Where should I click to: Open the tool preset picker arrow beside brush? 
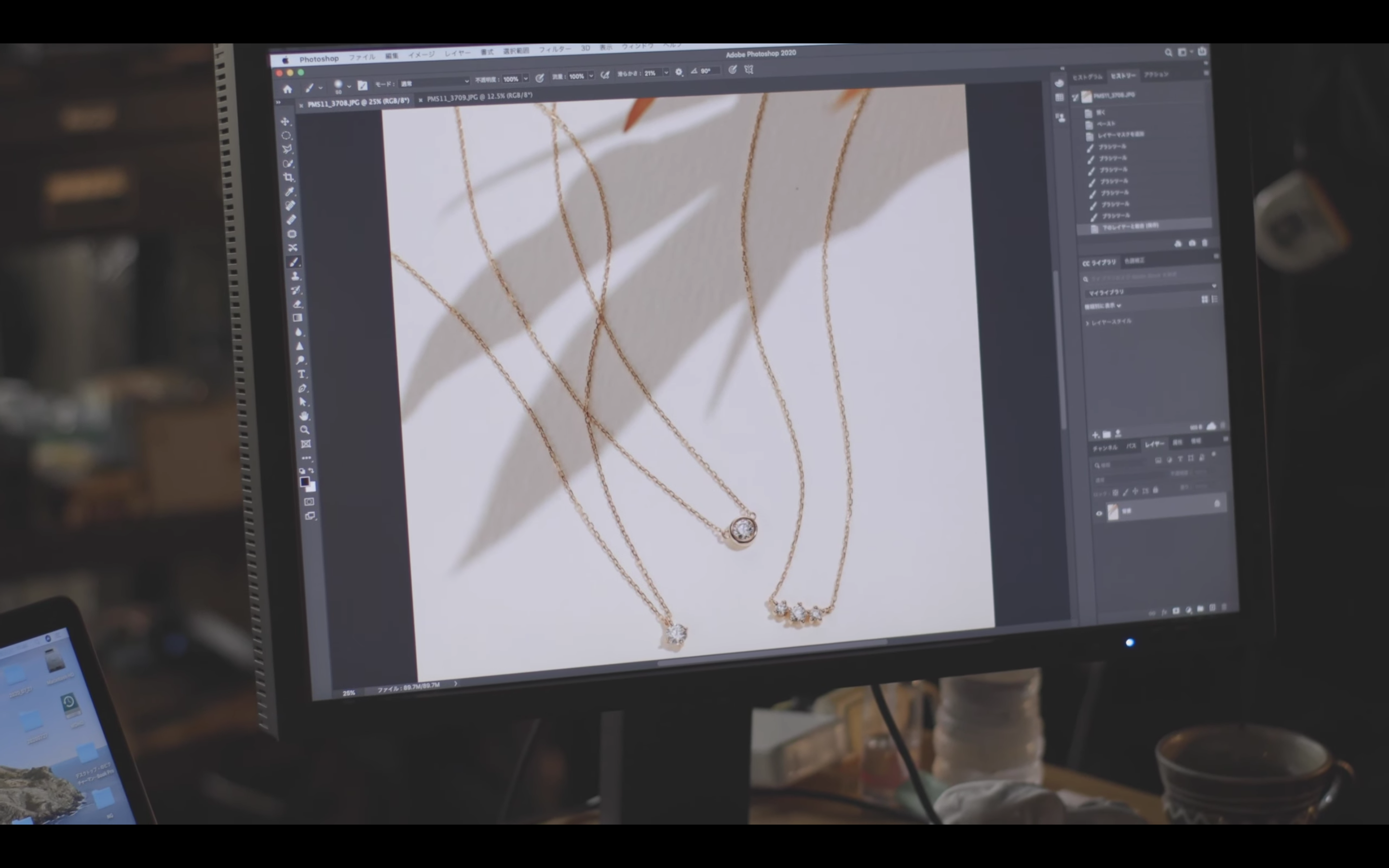[x=320, y=88]
